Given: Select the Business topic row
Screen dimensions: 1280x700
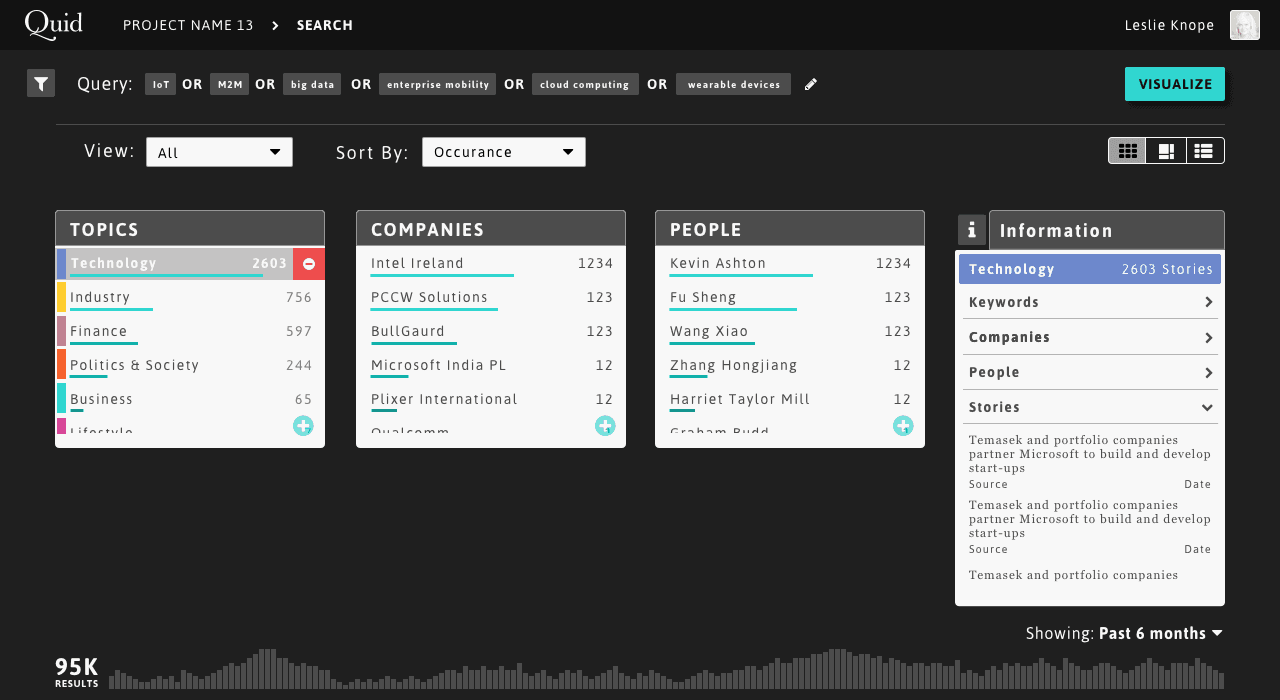Looking at the screenshot, I should click(x=190, y=400).
